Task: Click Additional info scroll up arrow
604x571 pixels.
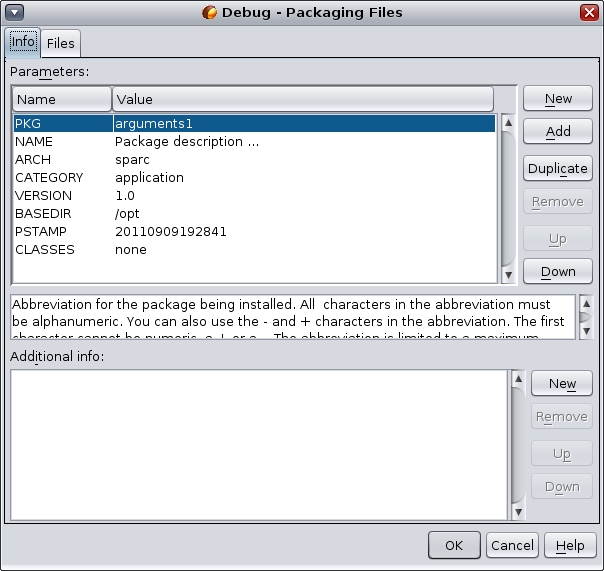Action: [518, 379]
